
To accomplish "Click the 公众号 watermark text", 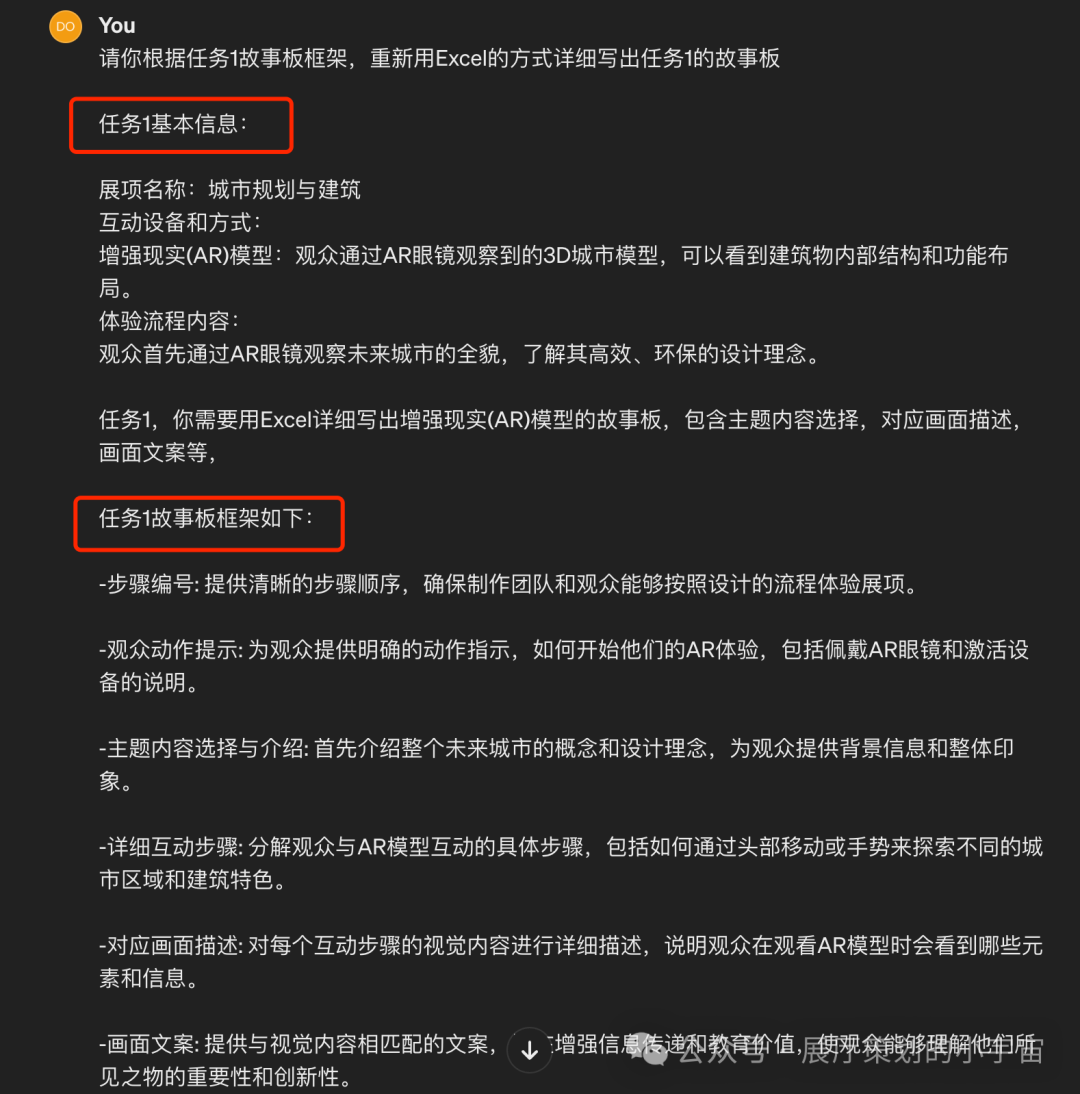I will pyautogui.click(x=721, y=1051).
